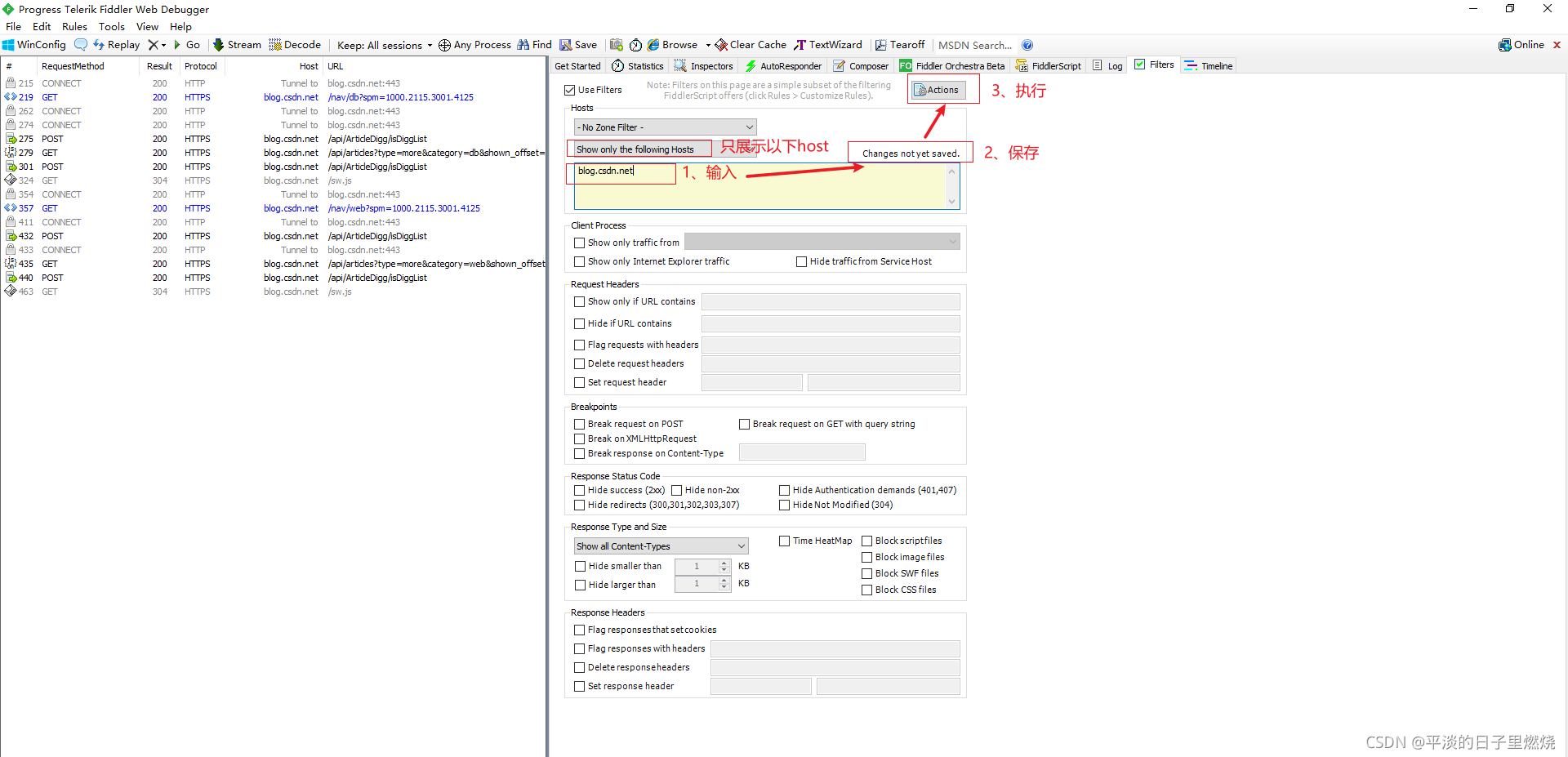The width and height of the screenshot is (1568, 757).
Task: Open Fiddler Orchestra Beta tab
Action: [x=952, y=66]
